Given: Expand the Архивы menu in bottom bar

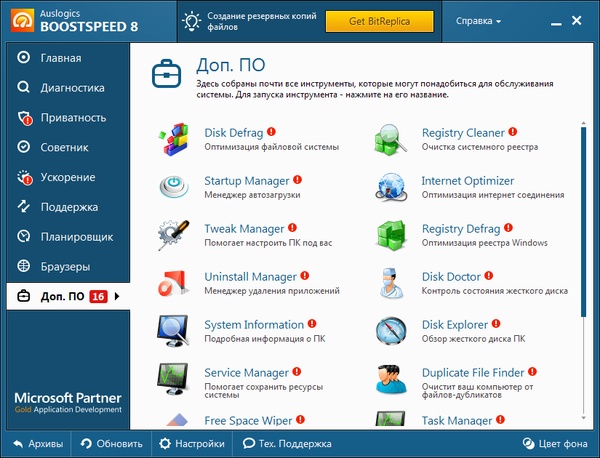Looking at the screenshot, I should 38,444.
